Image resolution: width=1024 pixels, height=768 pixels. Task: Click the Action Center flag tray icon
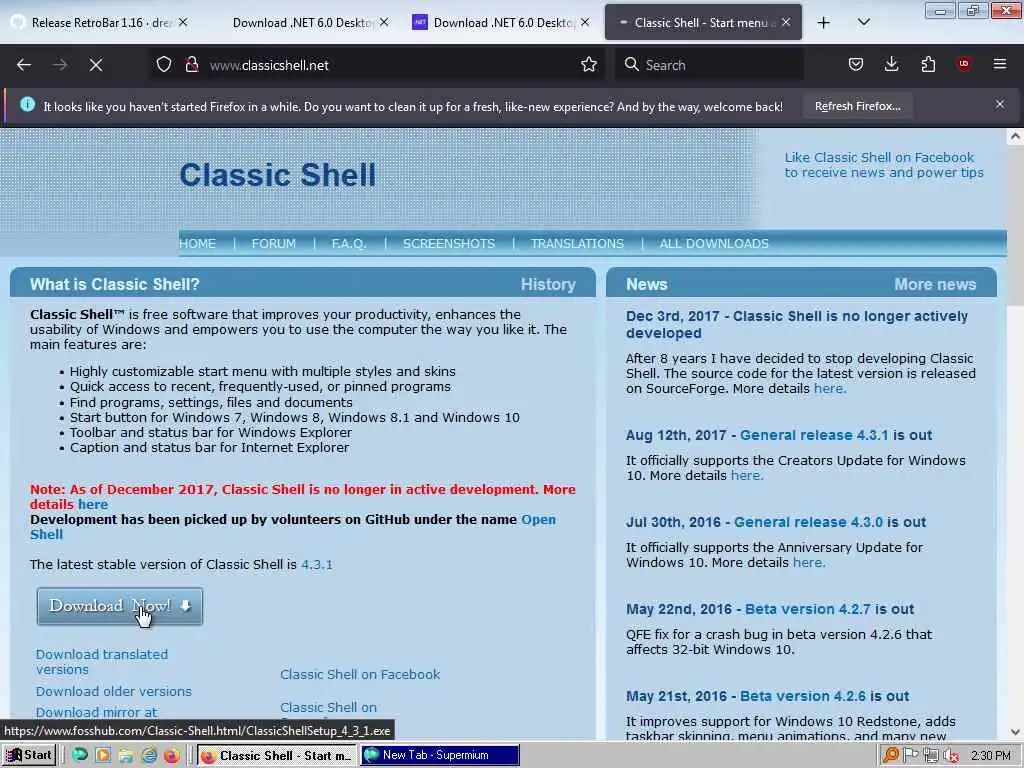pyautogui.click(x=910, y=756)
